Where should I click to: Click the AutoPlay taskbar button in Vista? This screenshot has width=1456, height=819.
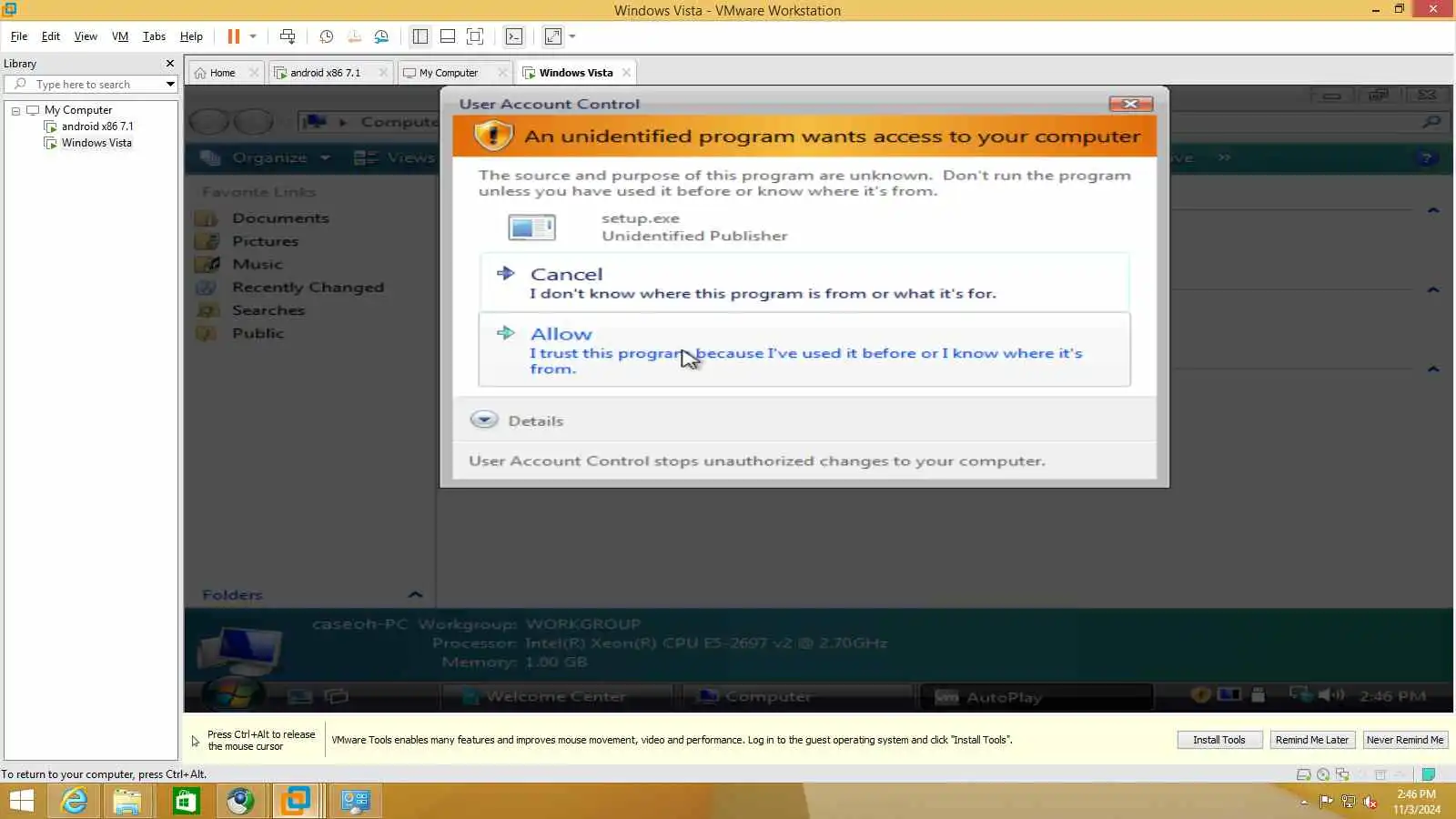point(1035,697)
